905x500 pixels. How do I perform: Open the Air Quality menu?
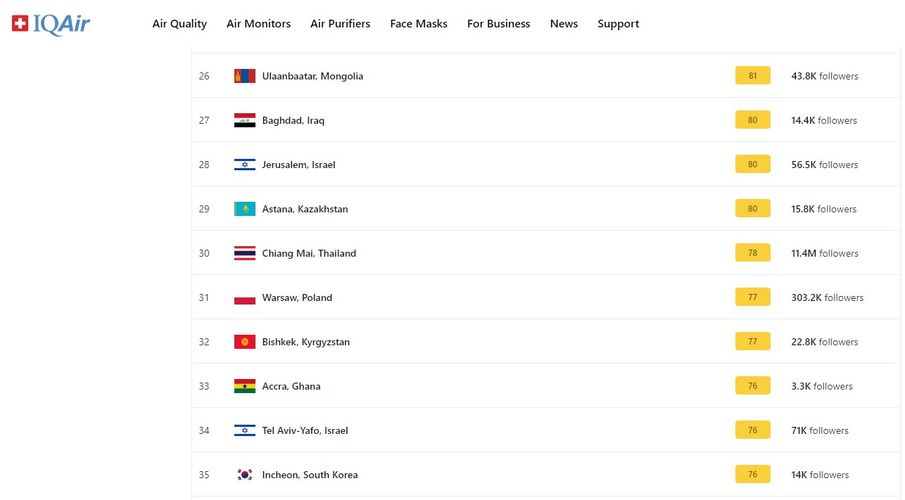(180, 24)
